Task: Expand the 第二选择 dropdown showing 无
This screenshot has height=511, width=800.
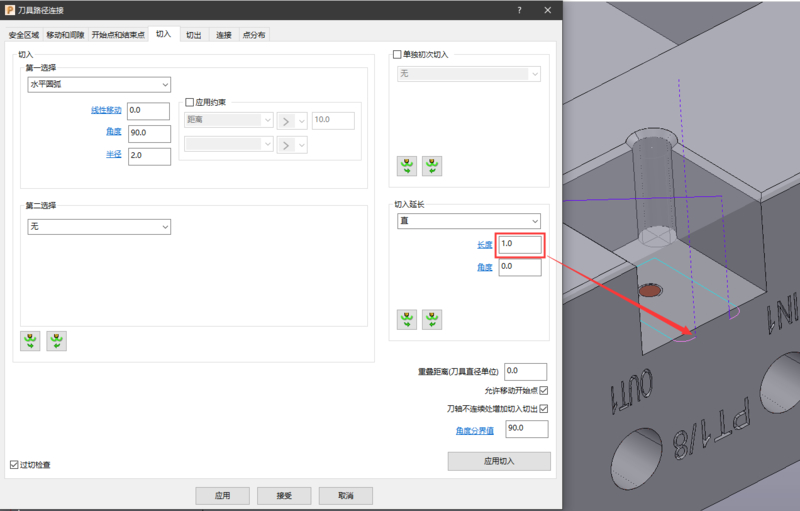Action: 99,227
